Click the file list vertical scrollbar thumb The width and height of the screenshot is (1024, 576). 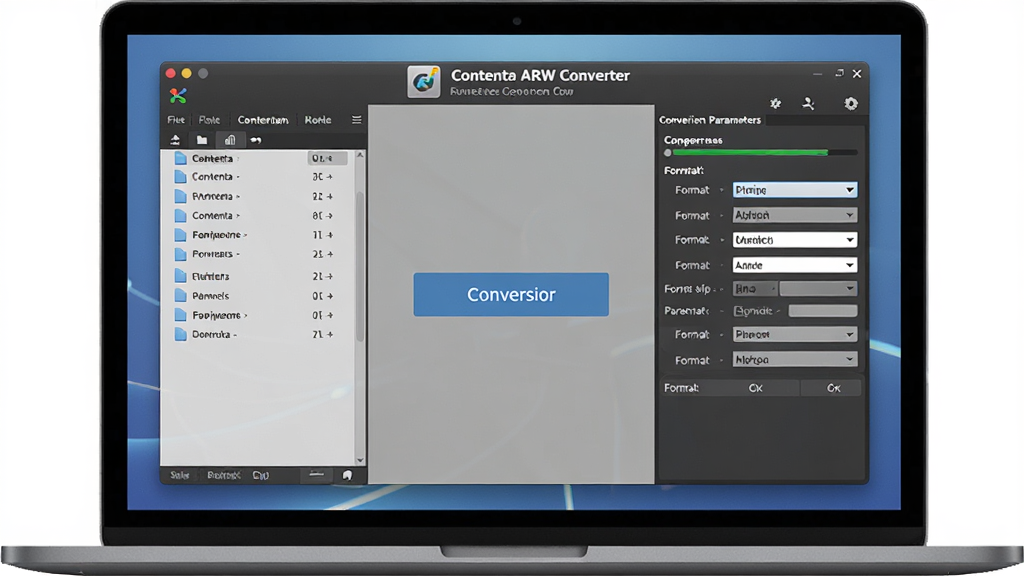[360, 266]
